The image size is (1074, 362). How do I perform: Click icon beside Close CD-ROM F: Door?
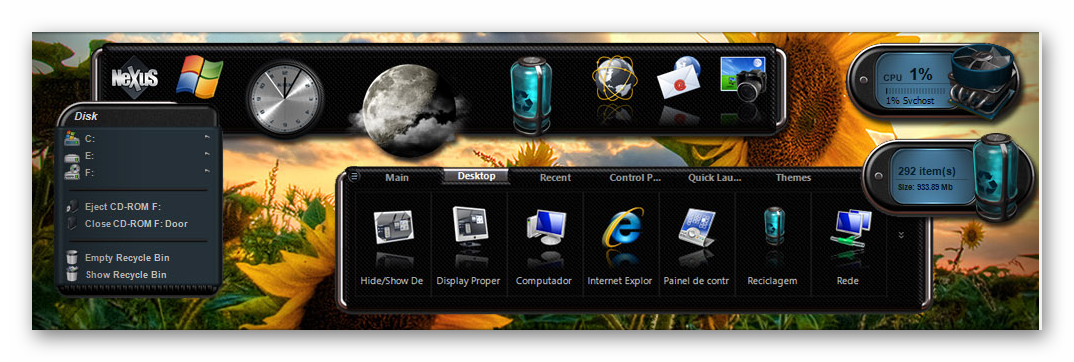coord(72,223)
